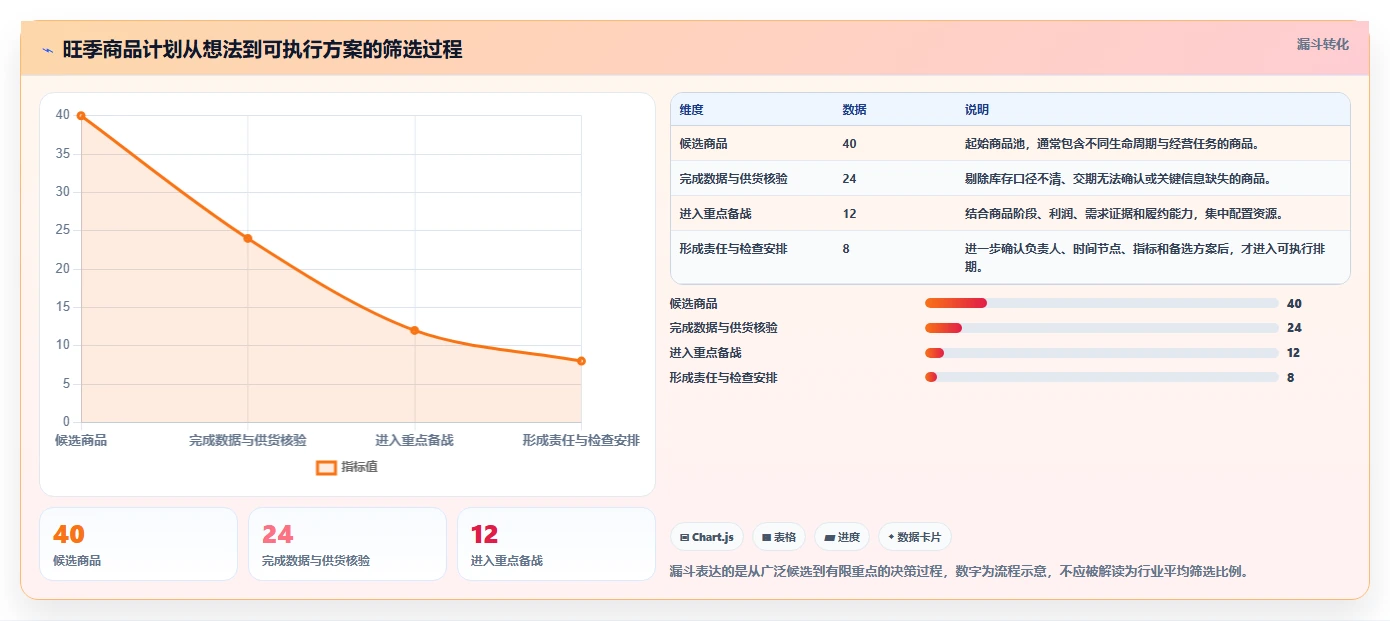The height and width of the screenshot is (621, 1390).
Task: Click the 完成数据与供货核验 progress bar
Action: 1102,328
